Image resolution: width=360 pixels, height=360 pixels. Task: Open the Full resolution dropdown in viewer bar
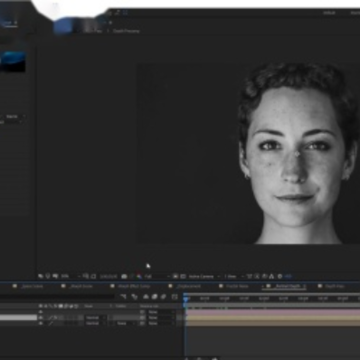tap(157, 276)
